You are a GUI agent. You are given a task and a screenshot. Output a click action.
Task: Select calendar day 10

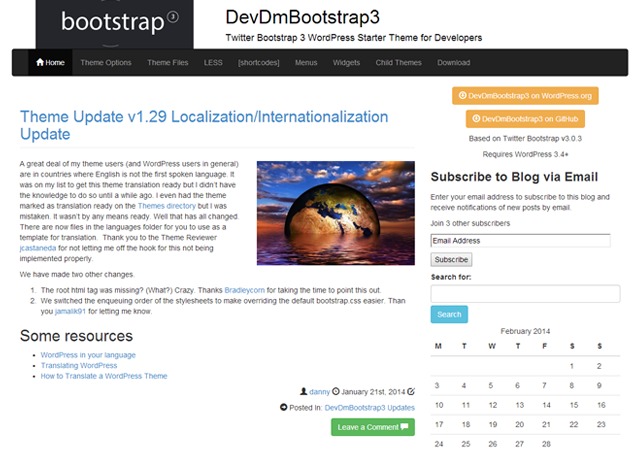coord(439,405)
